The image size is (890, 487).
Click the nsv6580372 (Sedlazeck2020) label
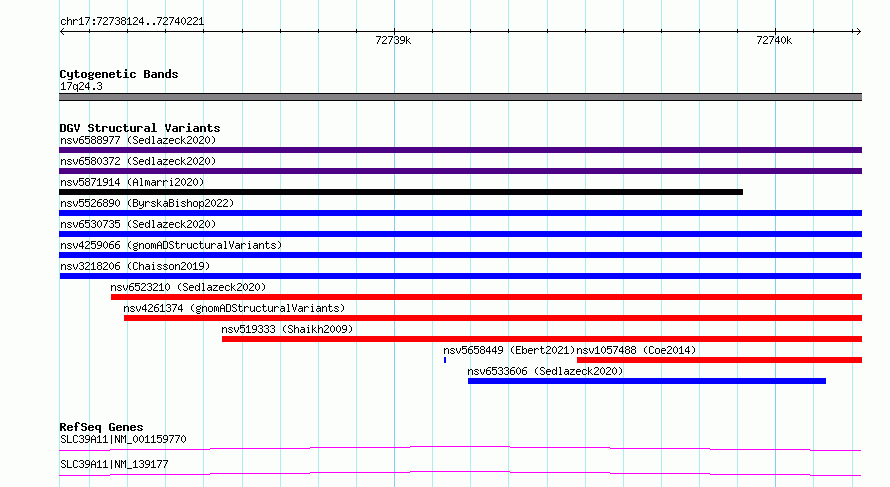[x=138, y=161]
